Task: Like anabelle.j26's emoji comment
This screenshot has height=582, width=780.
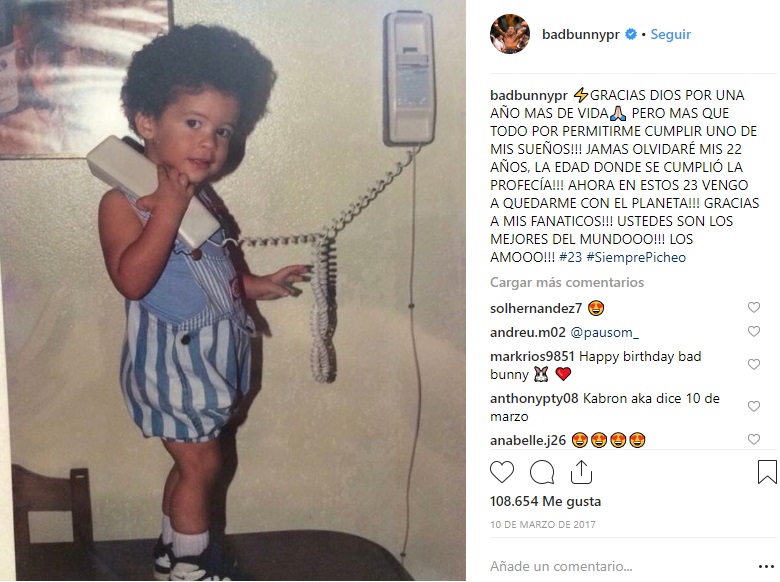Action: click(x=754, y=439)
